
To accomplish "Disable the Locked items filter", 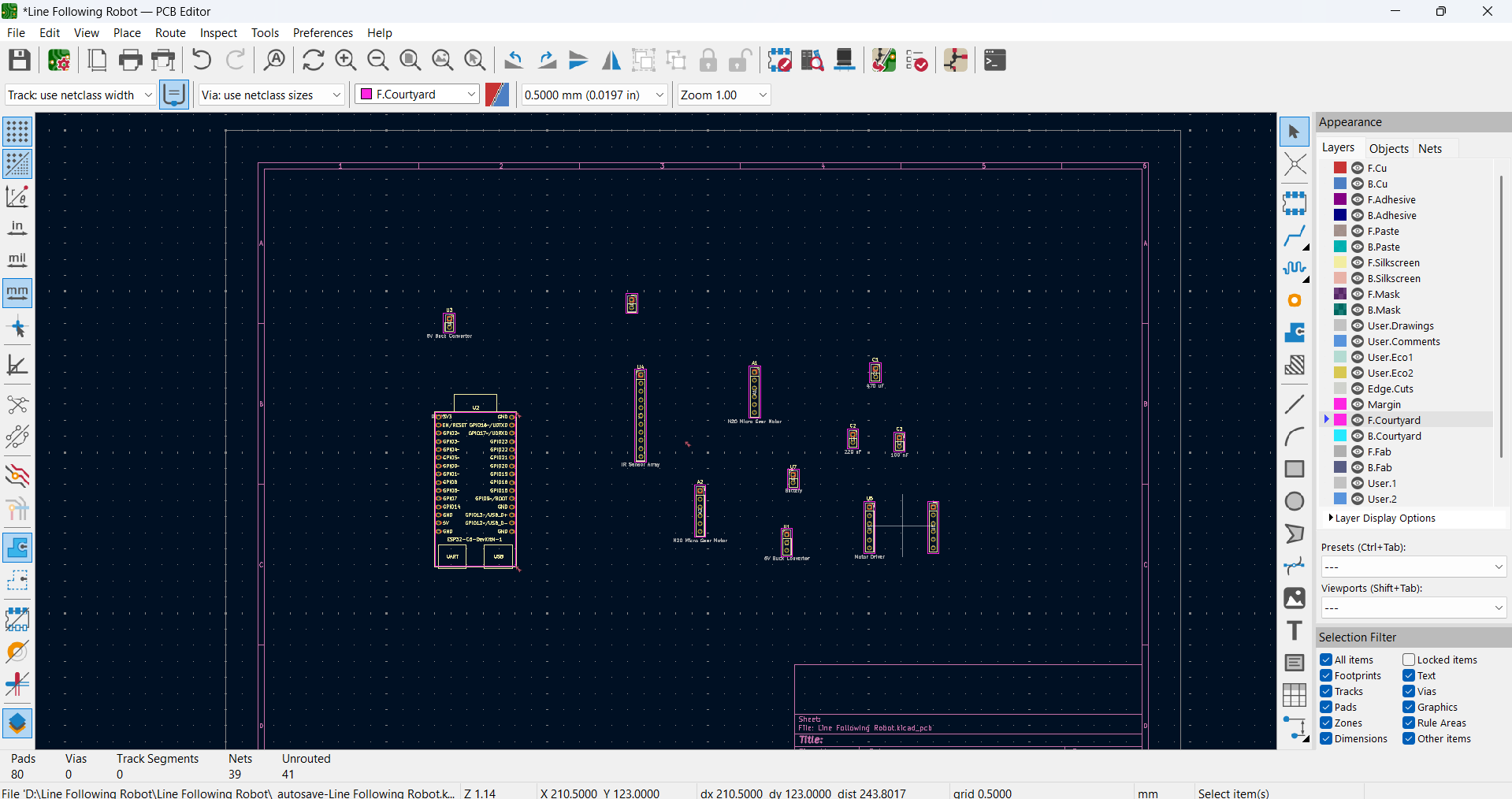I will (x=1408, y=660).
